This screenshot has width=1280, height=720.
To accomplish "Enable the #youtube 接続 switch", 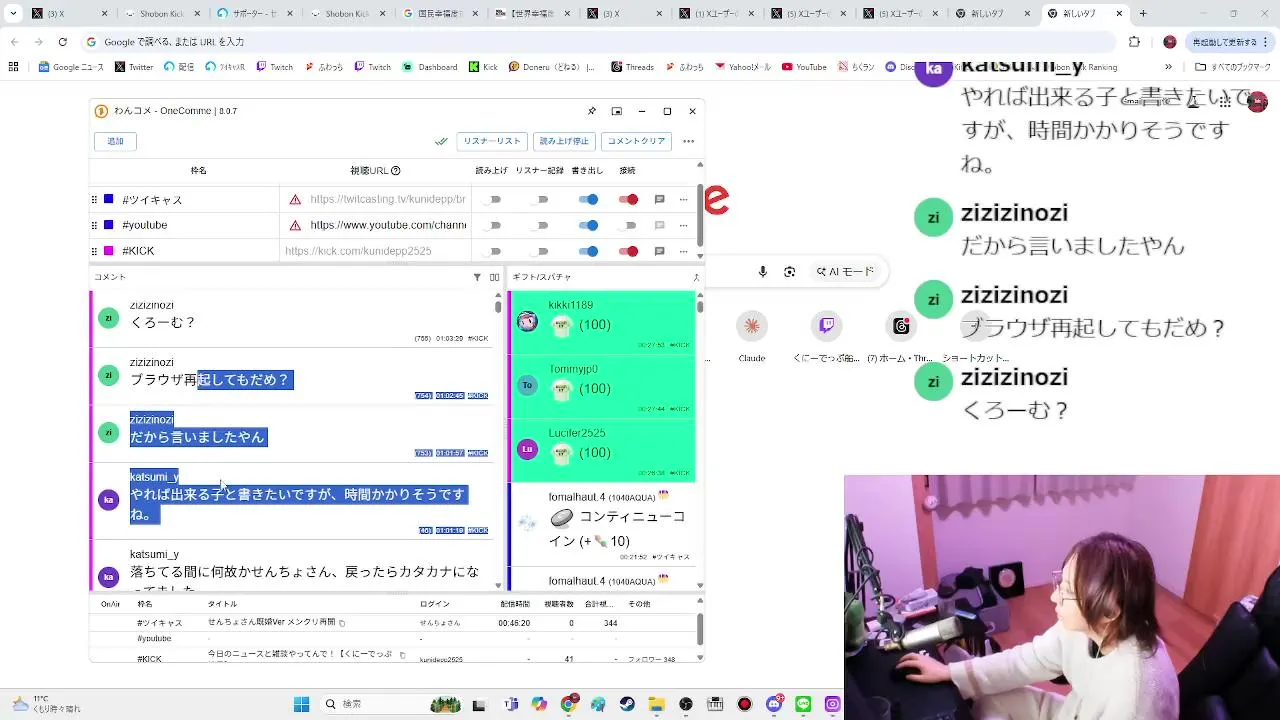I will 628,226.
